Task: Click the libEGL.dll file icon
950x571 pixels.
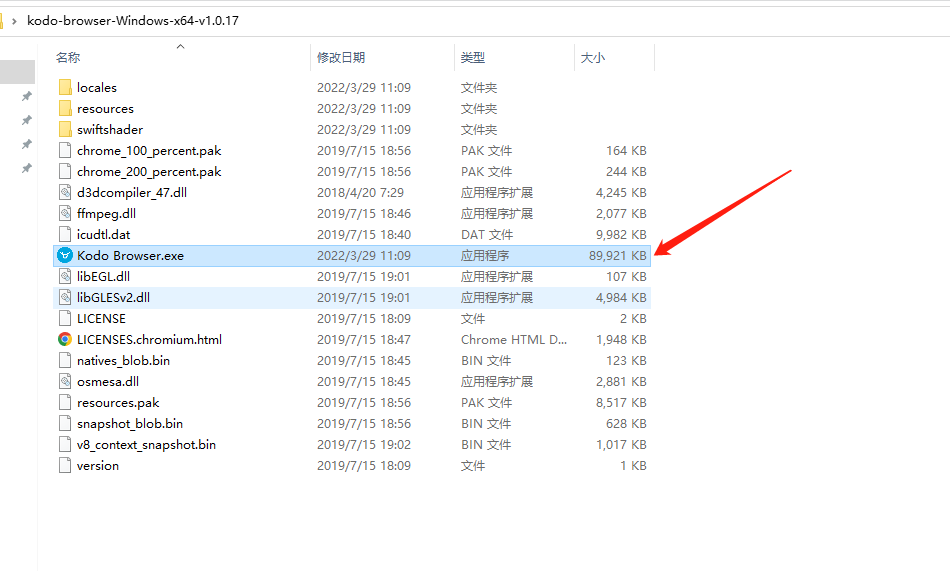Action: click(x=65, y=276)
